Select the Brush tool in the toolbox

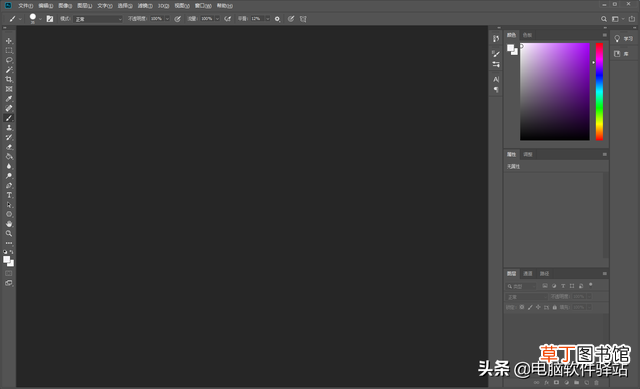pyautogui.click(x=9, y=118)
